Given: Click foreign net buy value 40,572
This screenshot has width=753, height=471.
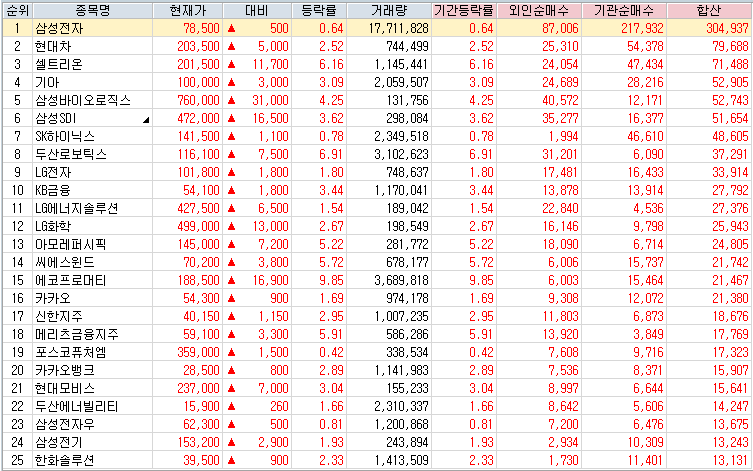Looking at the screenshot, I should pyautogui.click(x=560, y=100).
